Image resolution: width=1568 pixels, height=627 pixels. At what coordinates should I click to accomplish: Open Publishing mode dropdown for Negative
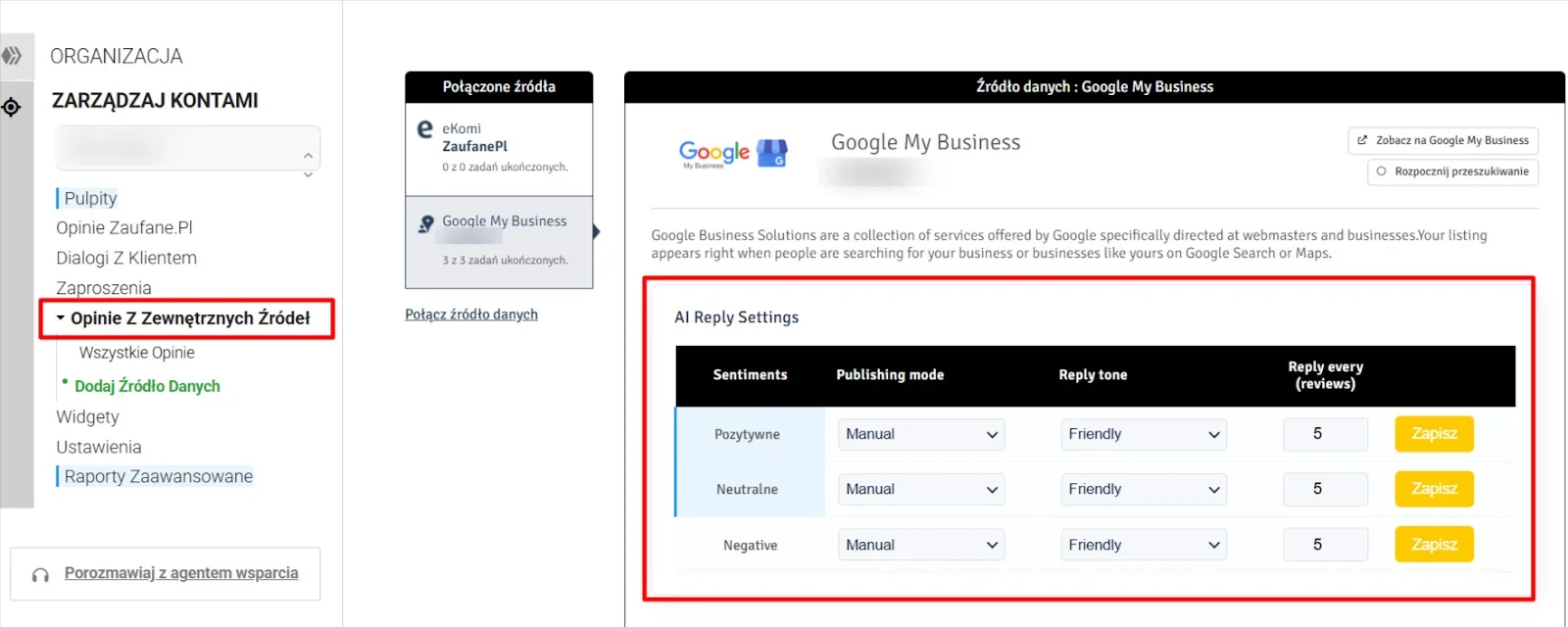[x=921, y=545]
